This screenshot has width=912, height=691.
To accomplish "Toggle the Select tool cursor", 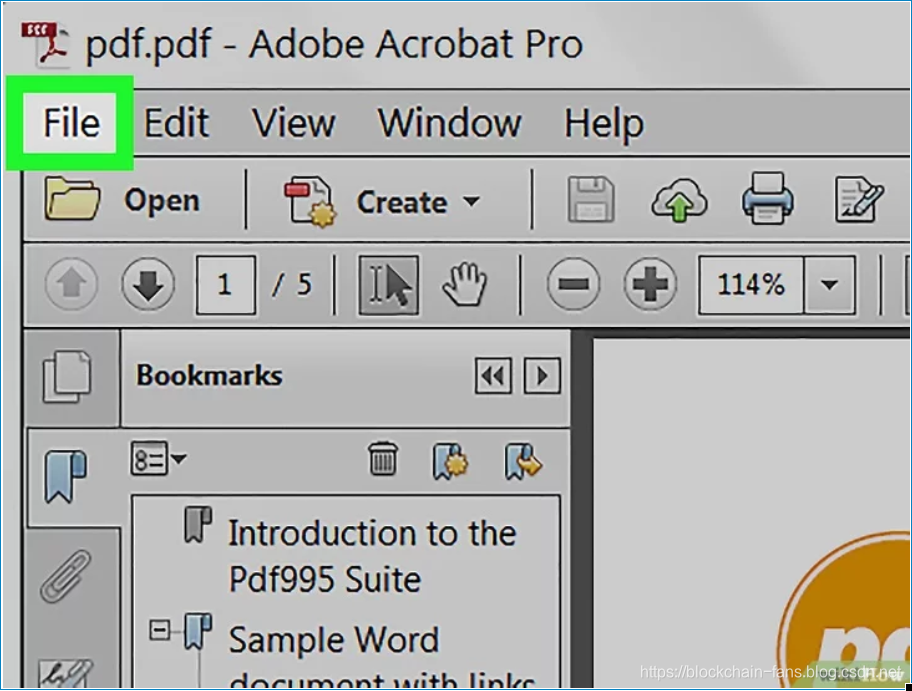I will [389, 284].
